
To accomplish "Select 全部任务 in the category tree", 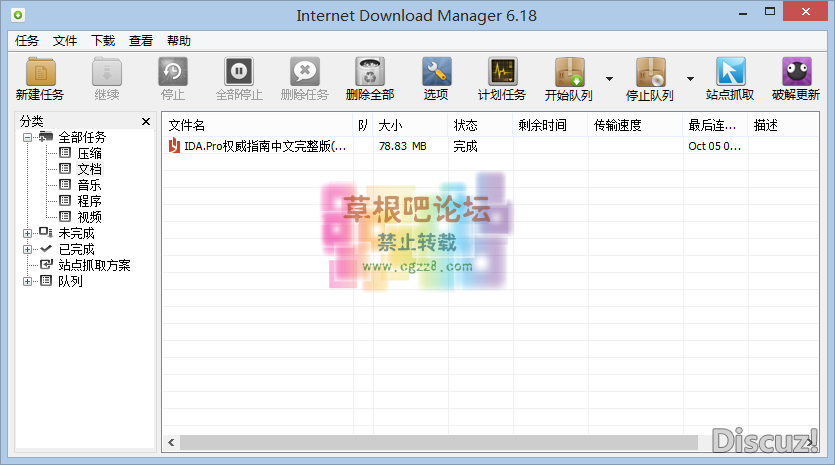I will pyautogui.click(x=82, y=137).
